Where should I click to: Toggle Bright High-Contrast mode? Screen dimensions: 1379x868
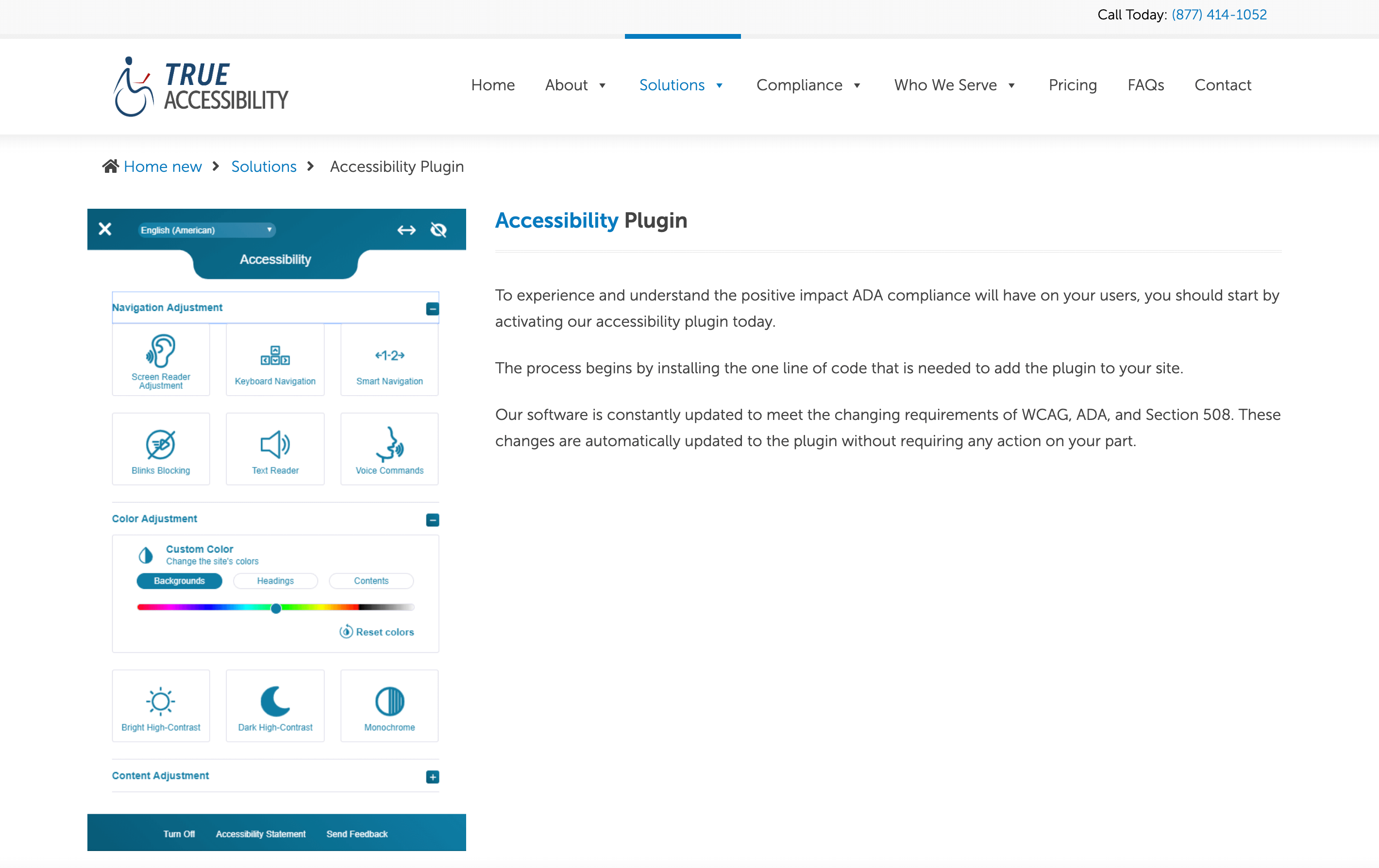click(x=161, y=705)
